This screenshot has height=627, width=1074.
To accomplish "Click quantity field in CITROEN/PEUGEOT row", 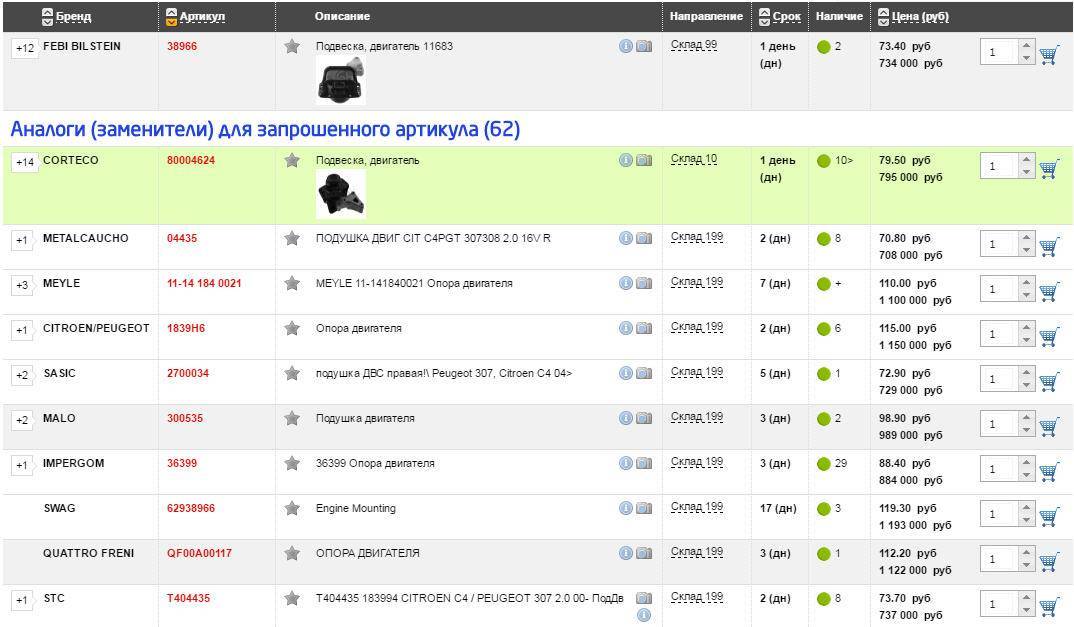I will tap(997, 334).
